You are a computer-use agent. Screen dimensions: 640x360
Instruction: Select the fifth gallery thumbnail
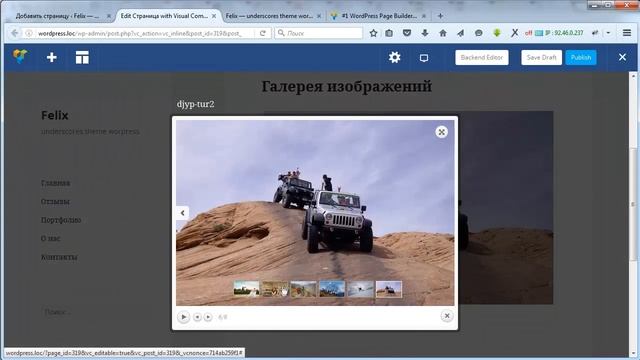click(360, 289)
